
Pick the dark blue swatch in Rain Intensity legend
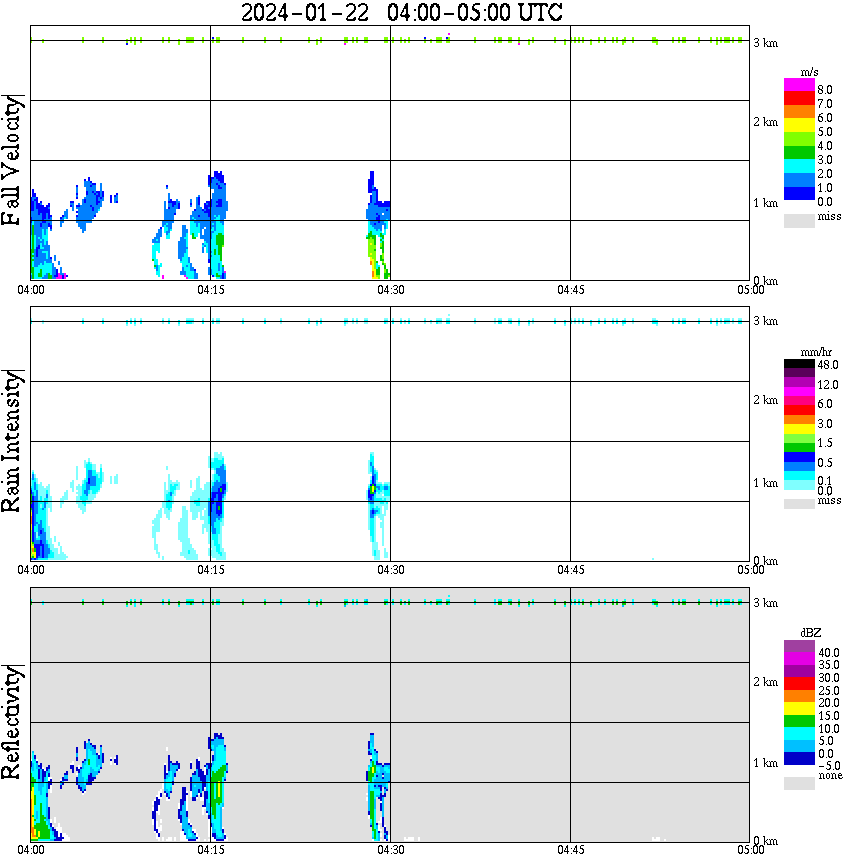pos(799,457)
